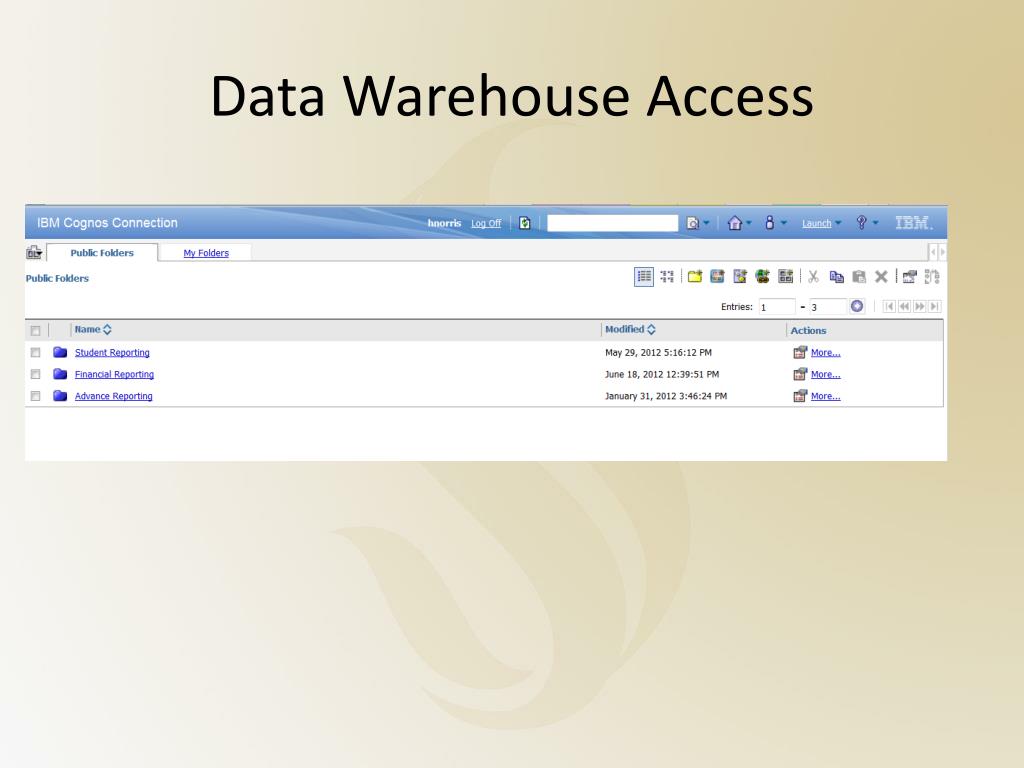Jump to first page of entries

pos(889,306)
